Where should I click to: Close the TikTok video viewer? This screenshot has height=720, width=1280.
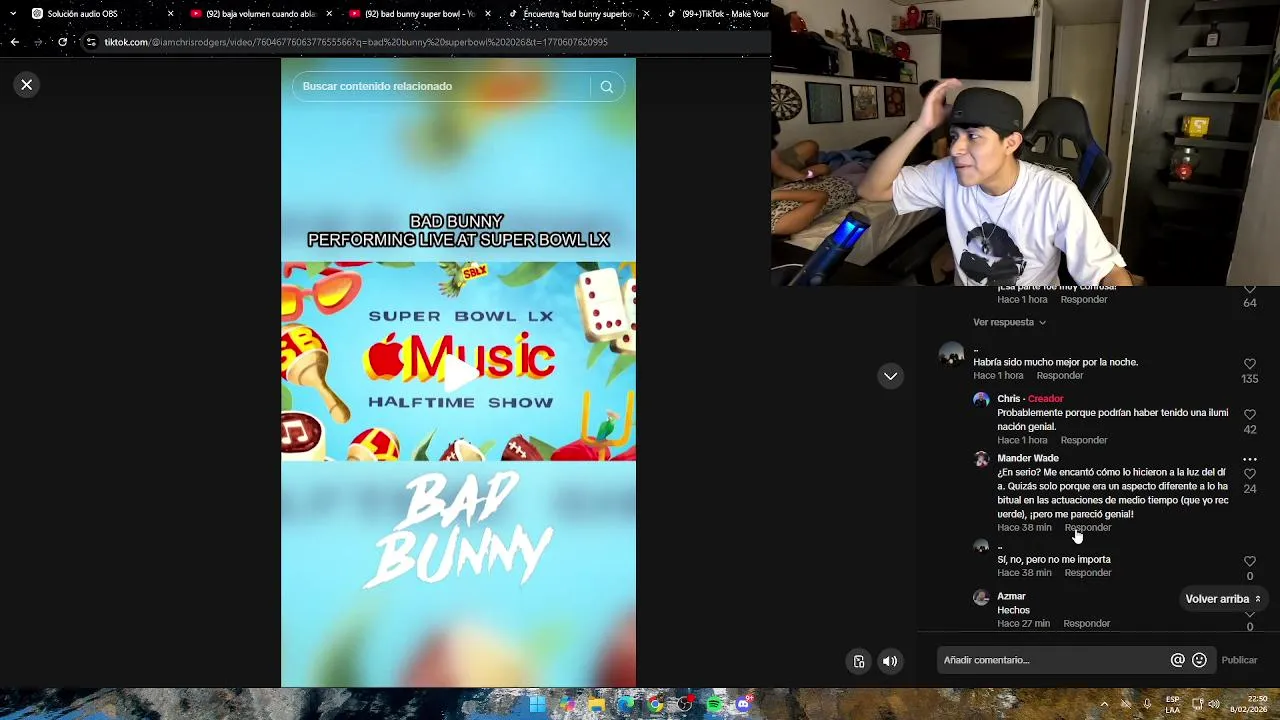tap(27, 85)
